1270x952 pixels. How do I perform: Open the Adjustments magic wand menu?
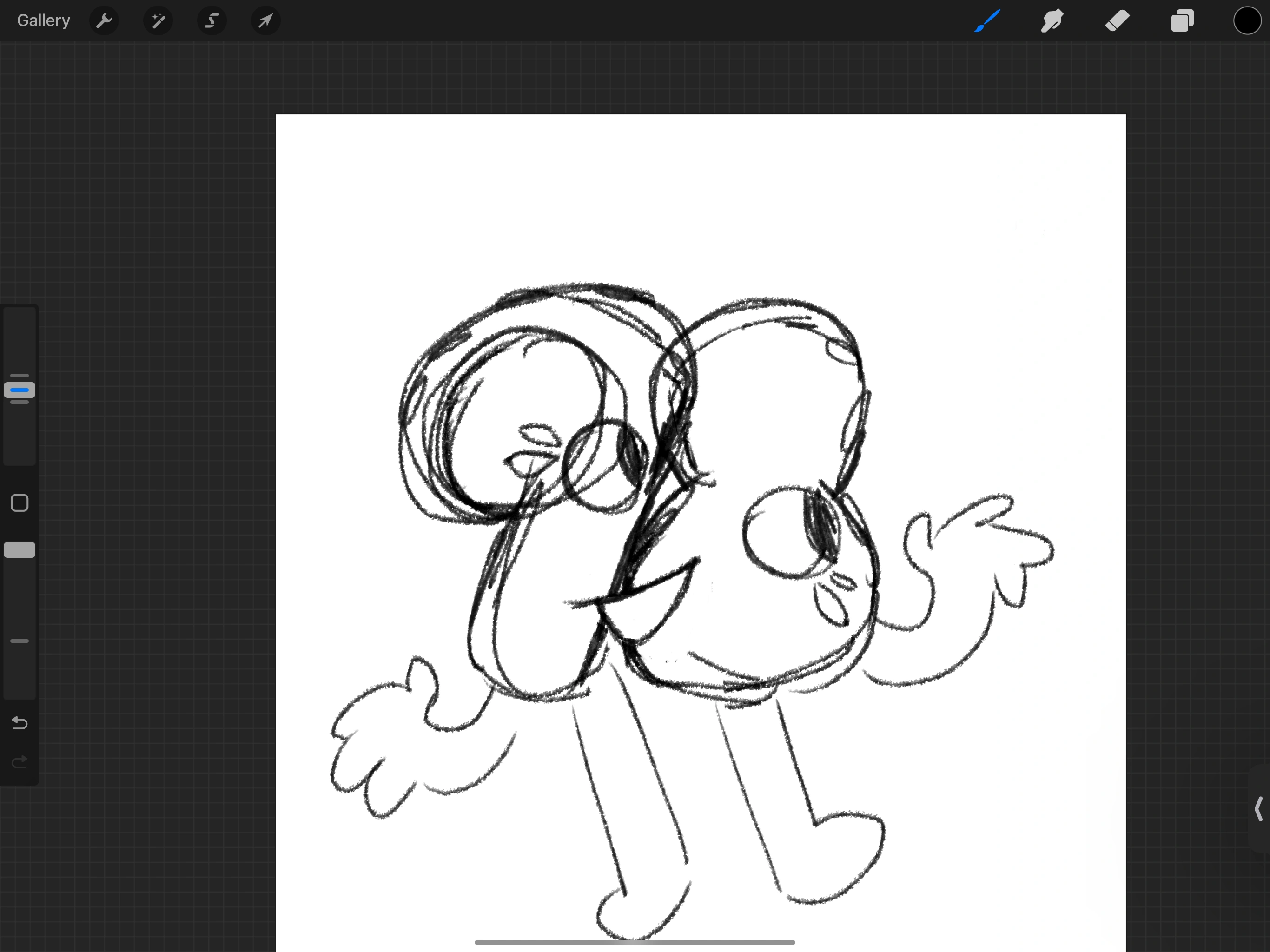click(158, 21)
